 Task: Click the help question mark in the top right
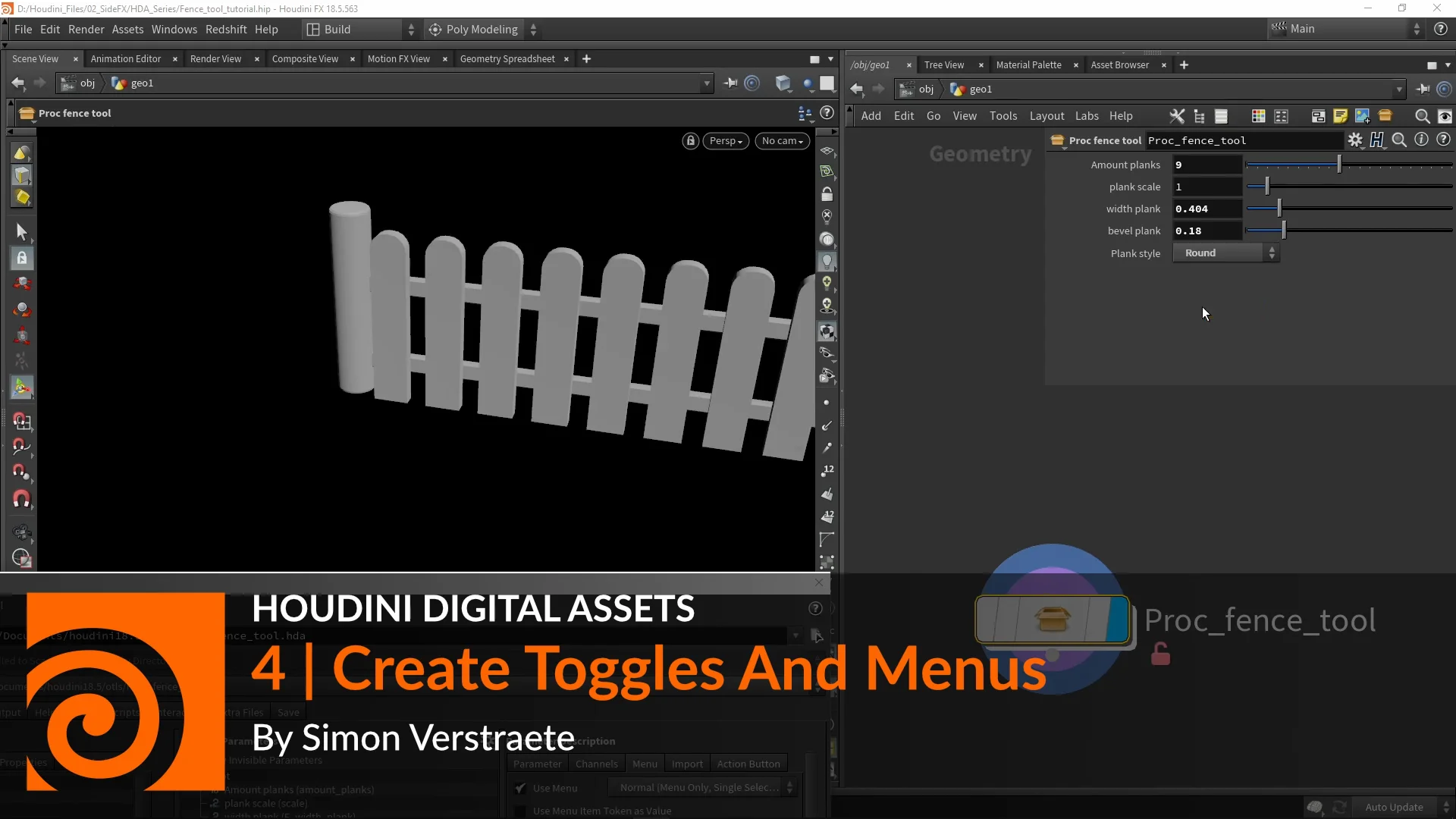click(1442, 30)
